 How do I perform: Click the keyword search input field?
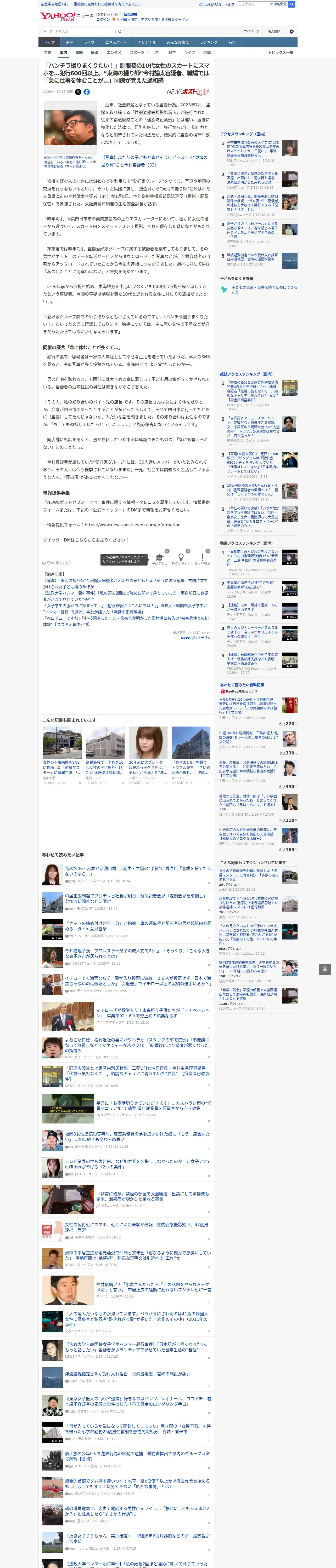(x=79, y=32)
